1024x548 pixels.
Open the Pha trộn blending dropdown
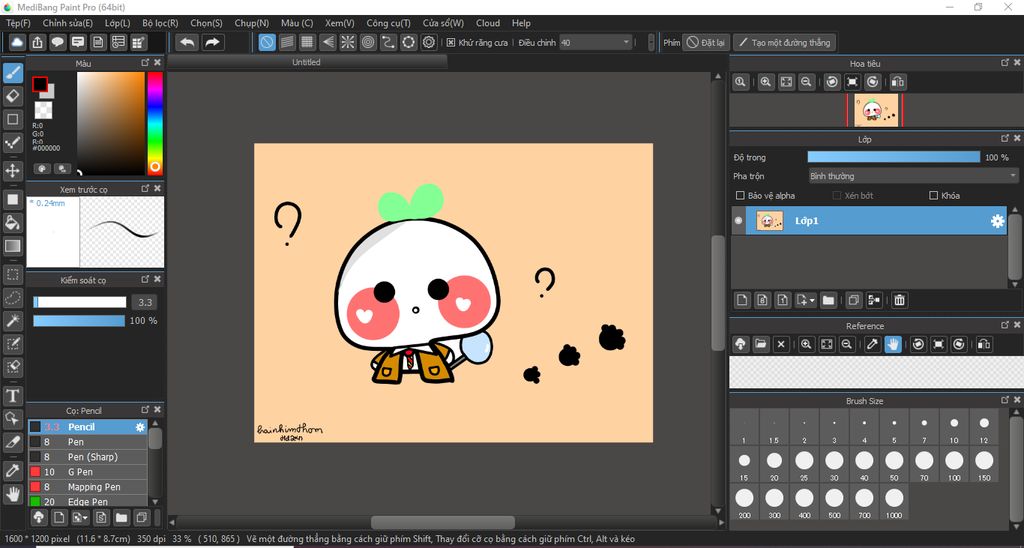click(x=912, y=176)
